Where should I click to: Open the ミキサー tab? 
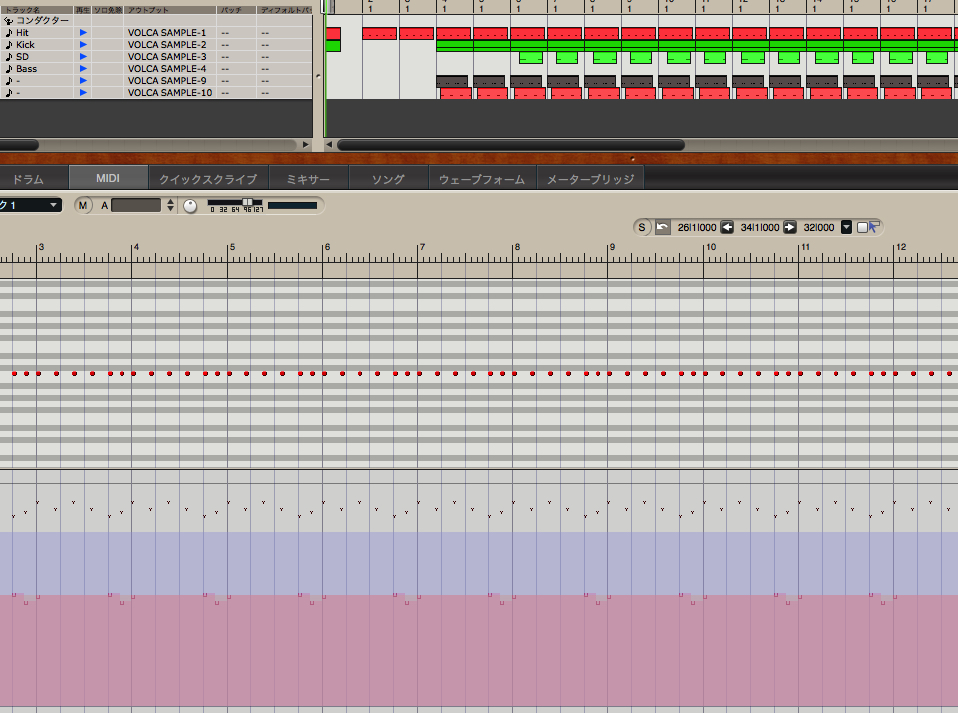(x=308, y=178)
